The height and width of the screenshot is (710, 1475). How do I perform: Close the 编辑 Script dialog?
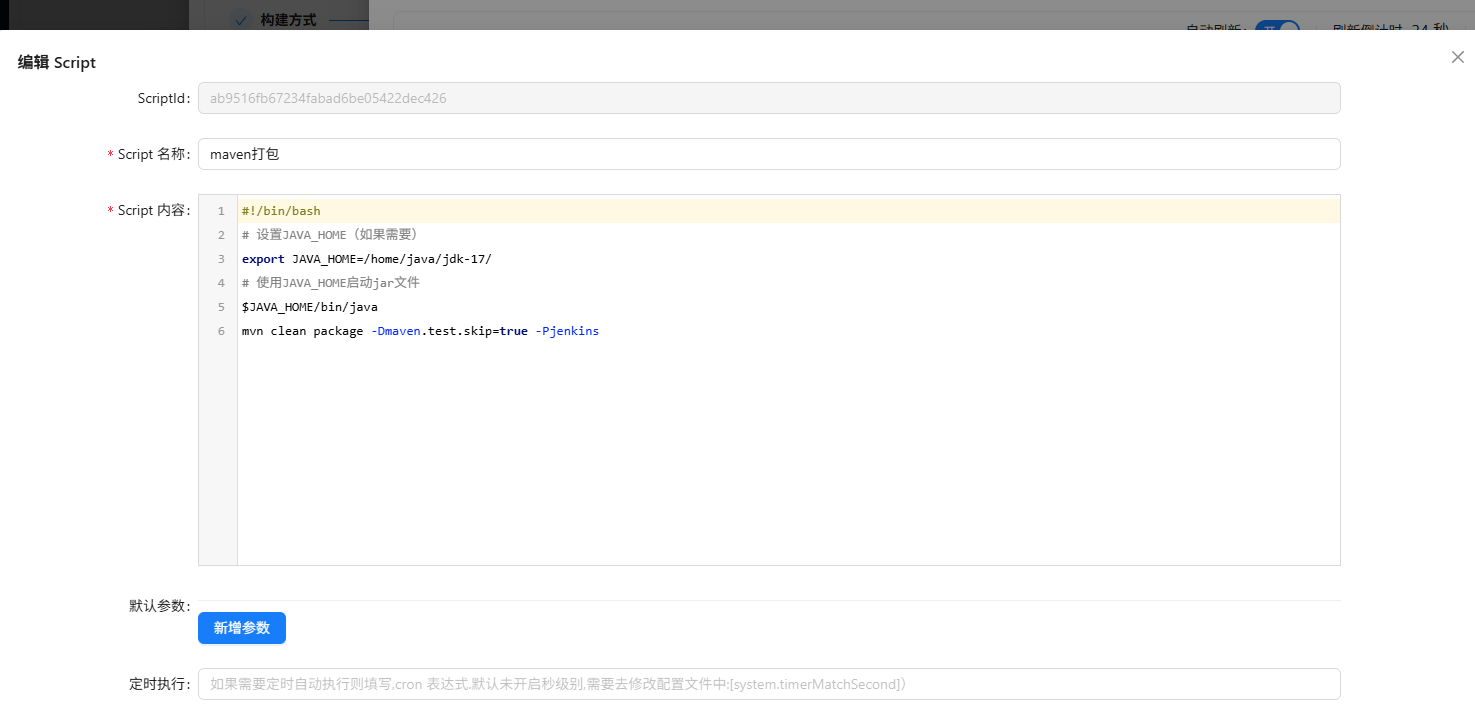[x=1458, y=57]
